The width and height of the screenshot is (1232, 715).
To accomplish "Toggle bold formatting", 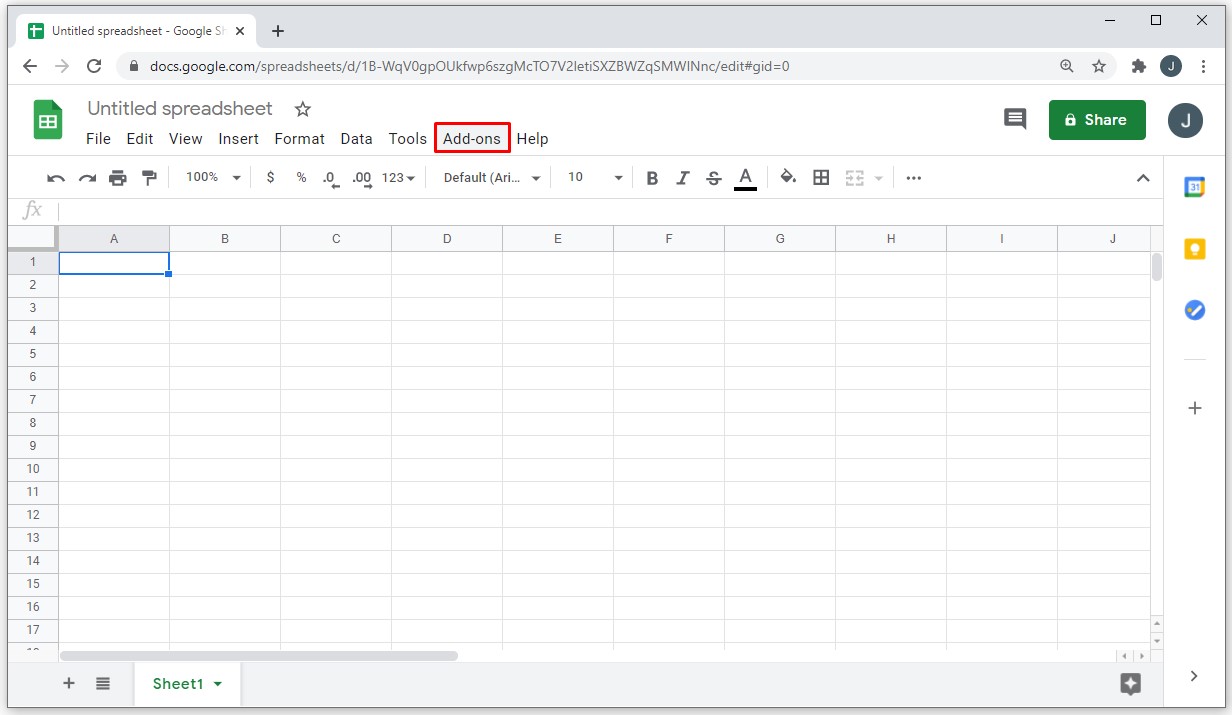I will 652,178.
